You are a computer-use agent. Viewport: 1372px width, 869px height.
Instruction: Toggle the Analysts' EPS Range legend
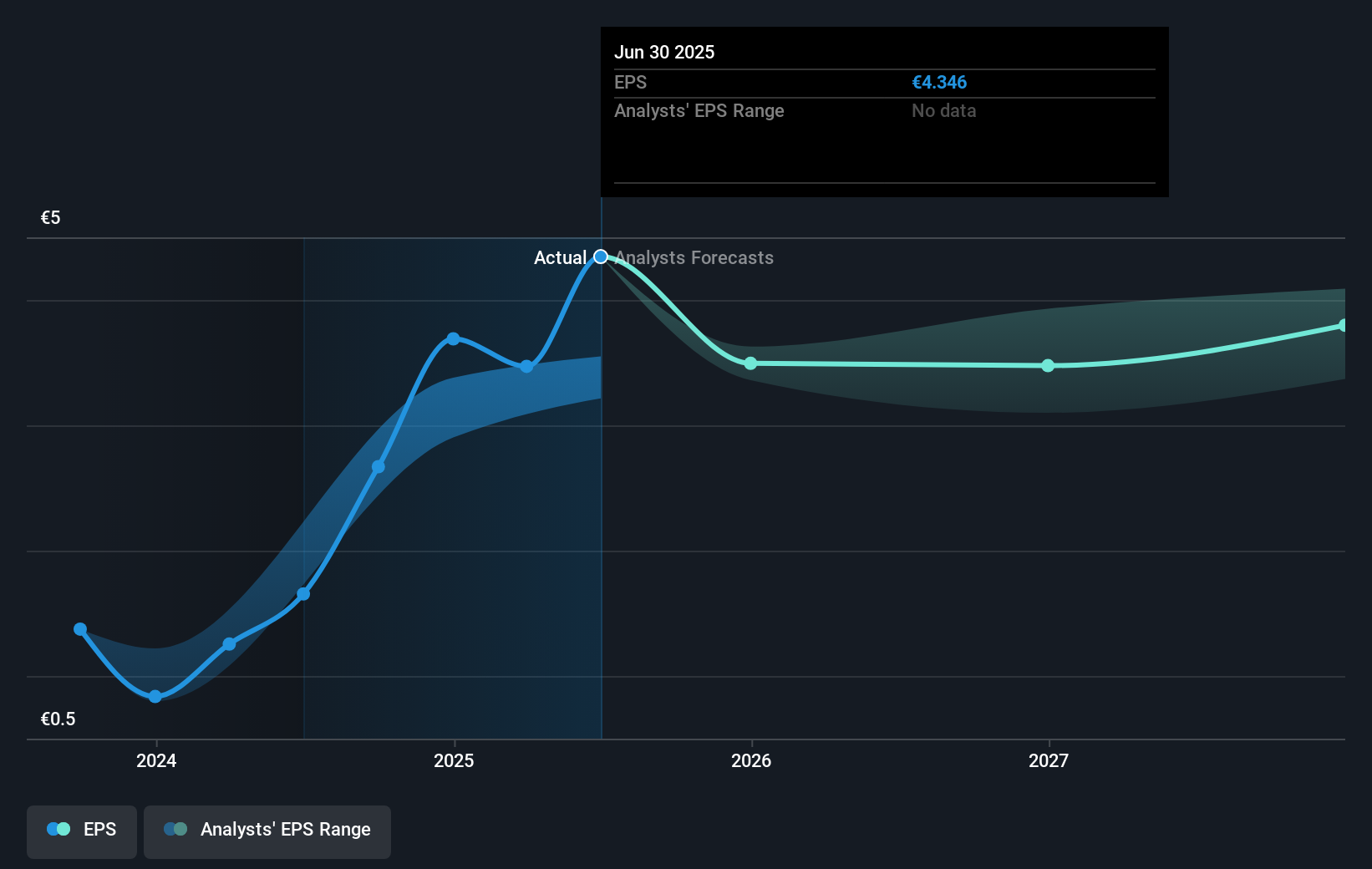click(x=267, y=831)
